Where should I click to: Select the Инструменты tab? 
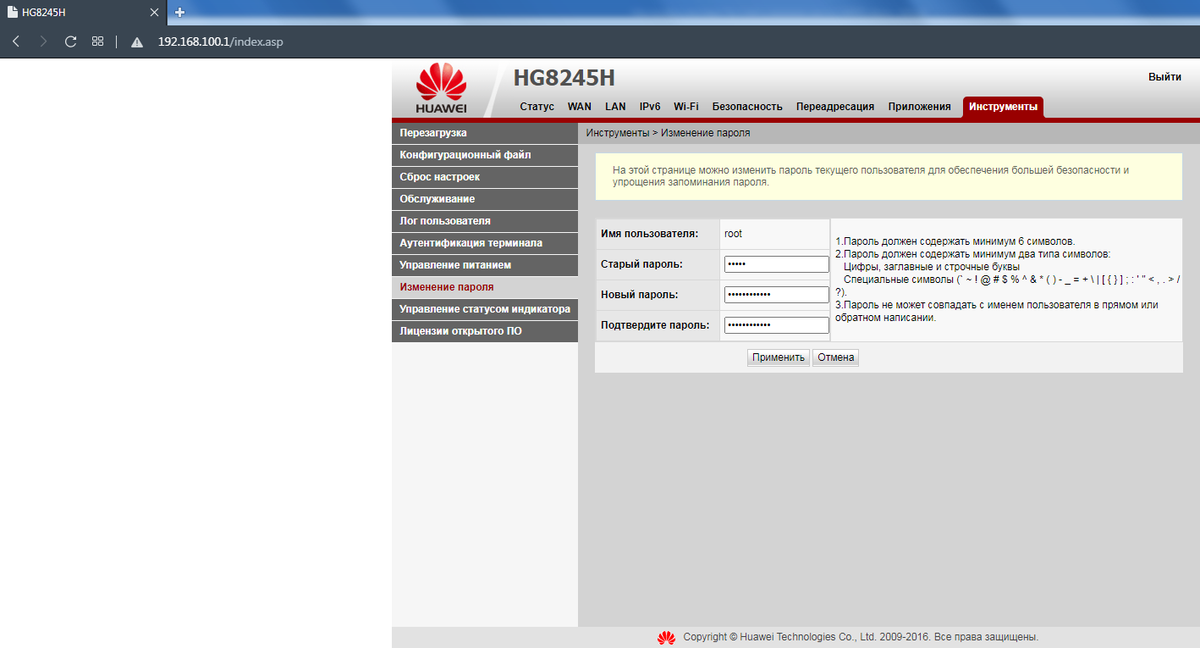point(1003,106)
